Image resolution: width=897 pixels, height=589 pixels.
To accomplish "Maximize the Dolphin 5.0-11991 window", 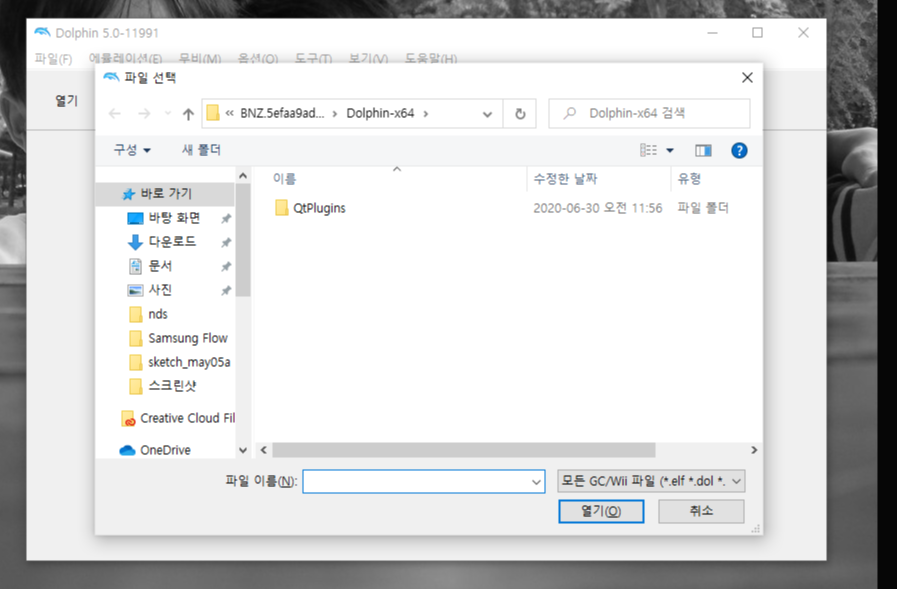I will (757, 33).
